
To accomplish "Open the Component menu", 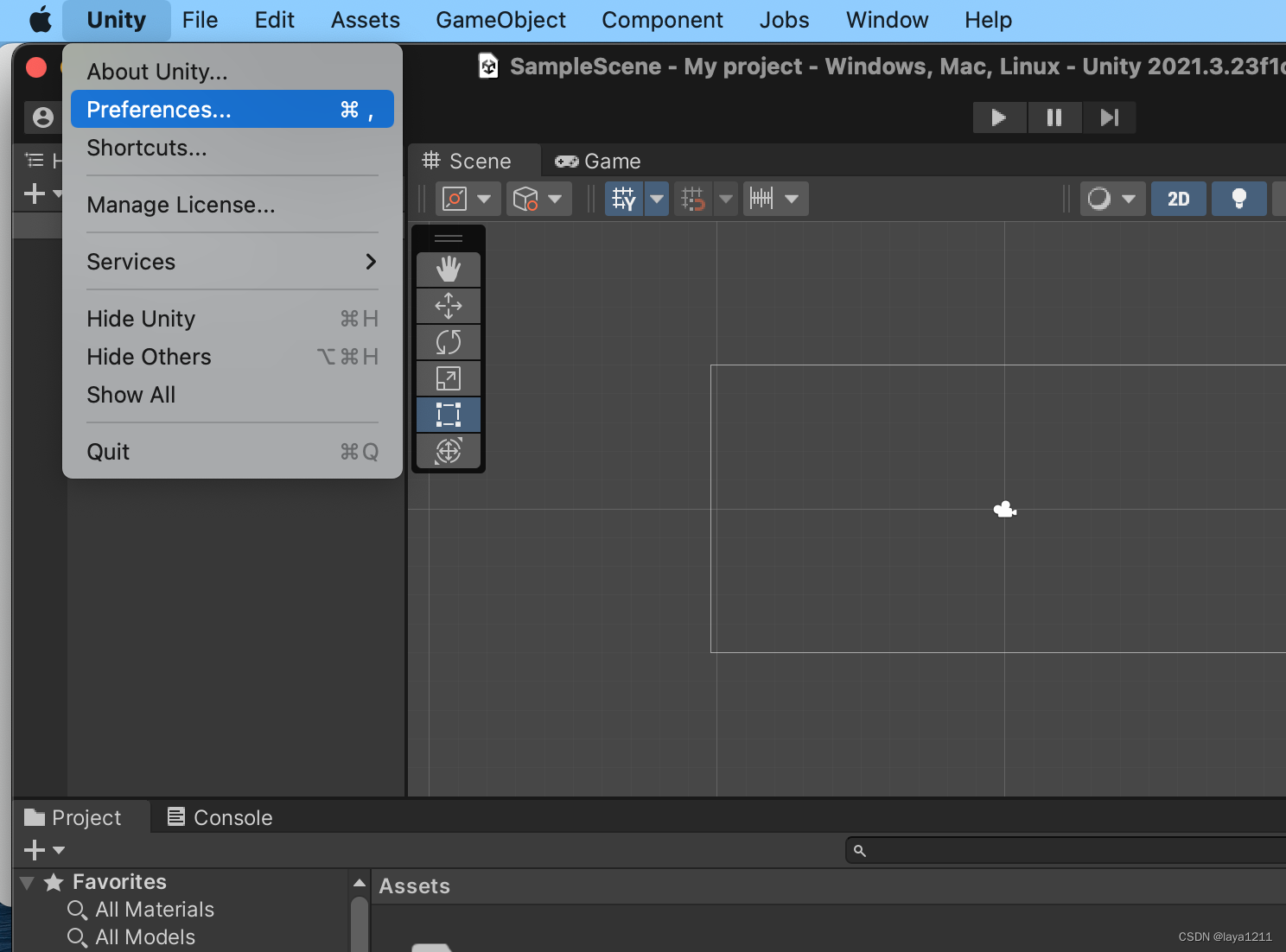I will click(x=662, y=20).
